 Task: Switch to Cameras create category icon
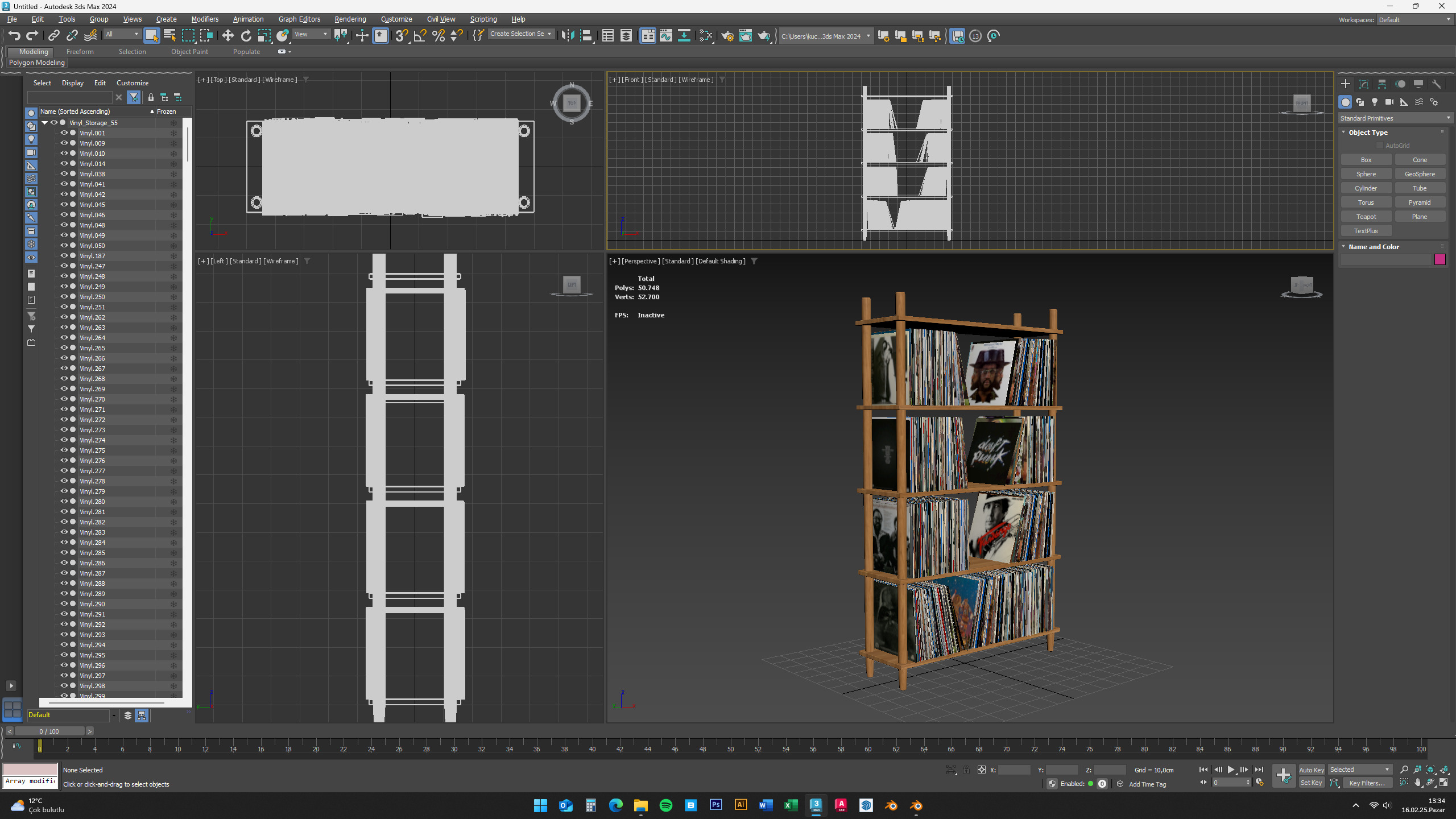(1389, 102)
